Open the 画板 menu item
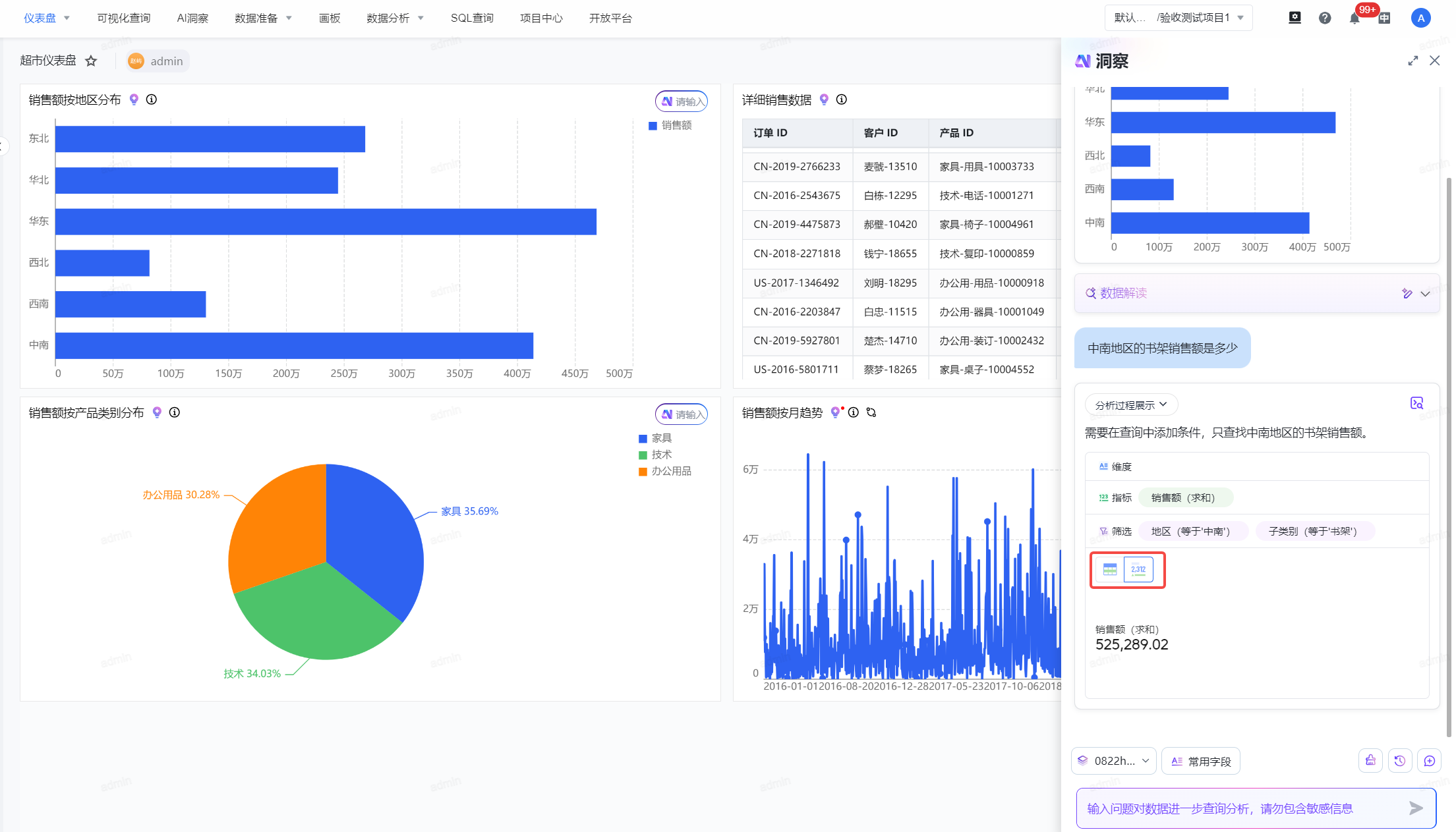Image resolution: width=1456 pixels, height=832 pixels. [x=330, y=18]
